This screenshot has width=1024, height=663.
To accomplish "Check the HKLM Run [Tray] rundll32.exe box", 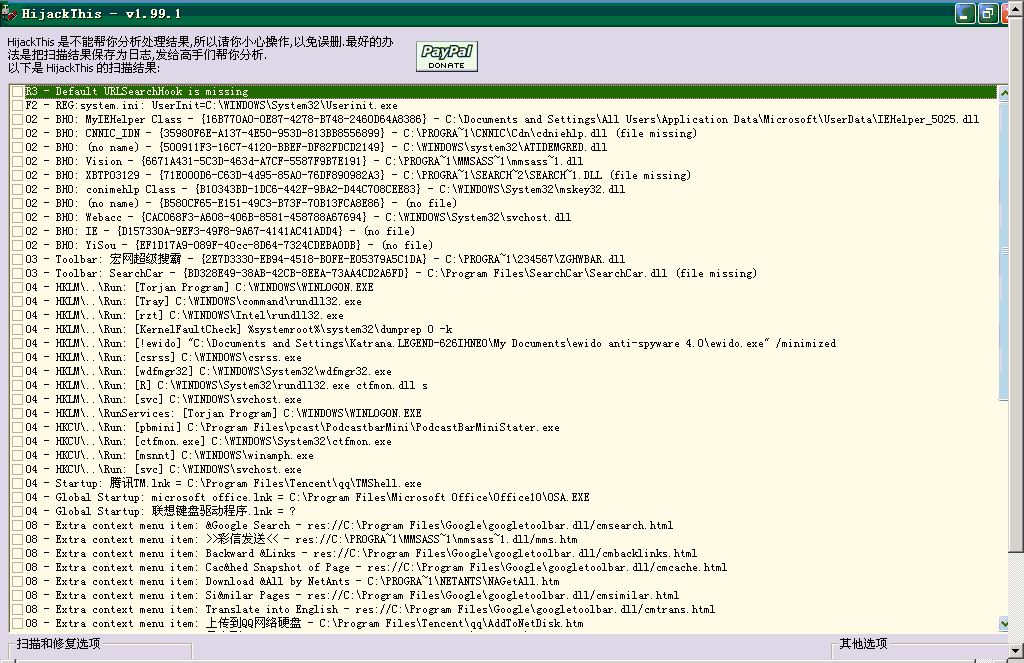I will pyautogui.click(x=18, y=302).
